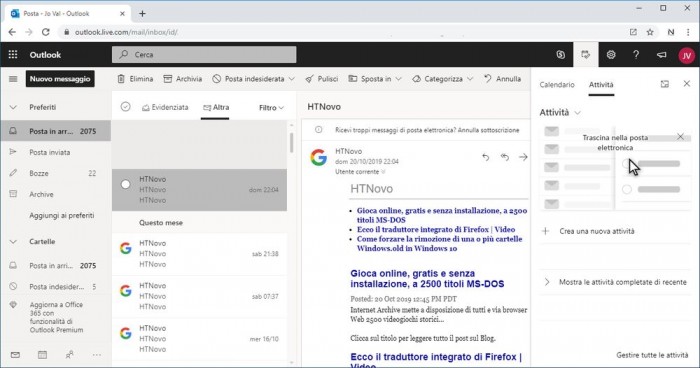The width and height of the screenshot is (700, 368).
Task: Click the Reply arrow on the HTNovo message
Action: coord(485,157)
